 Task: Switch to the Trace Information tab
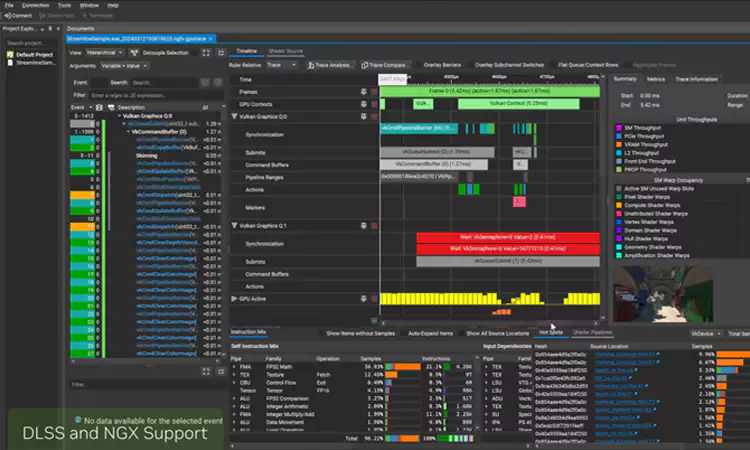click(696, 79)
